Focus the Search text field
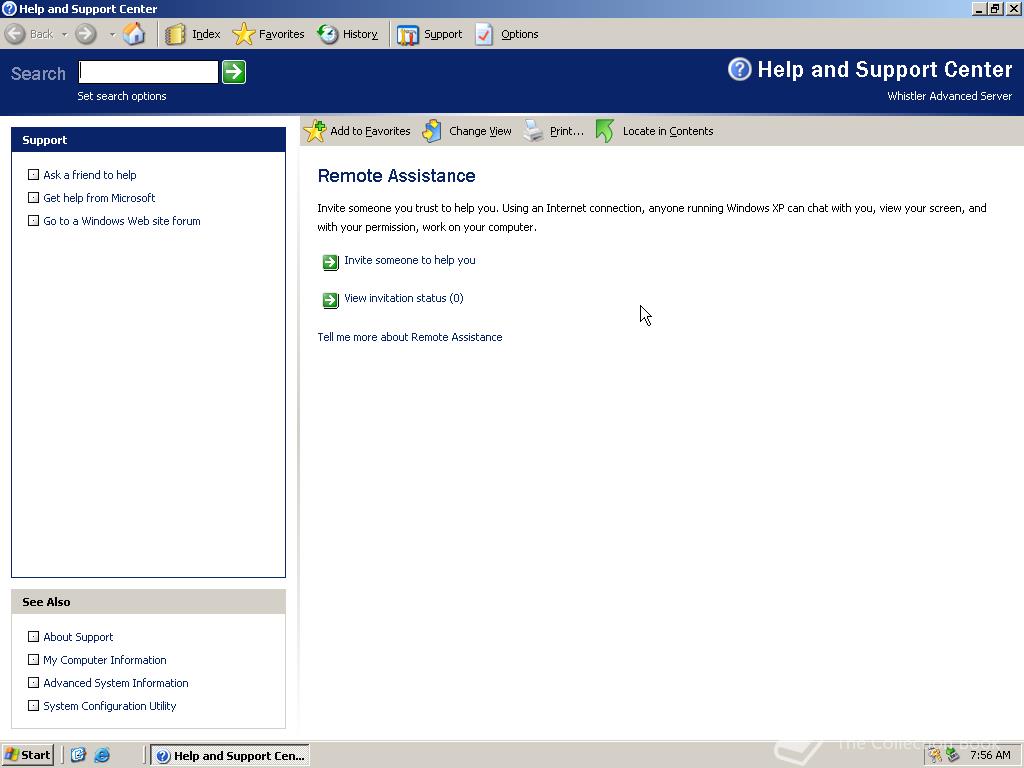This screenshot has width=1024, height=768. pos(148,72)
